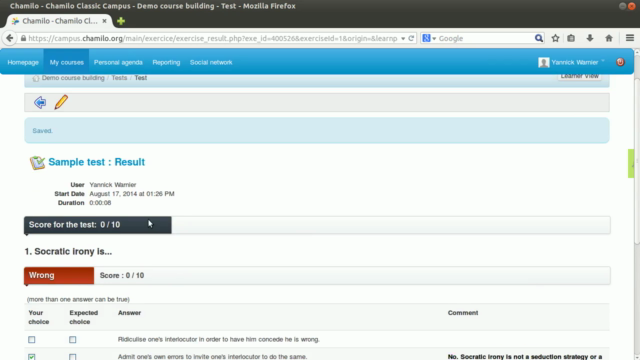Follow the Tests breadcrumb link
640x360 pixels.
(x=119, y=78)
